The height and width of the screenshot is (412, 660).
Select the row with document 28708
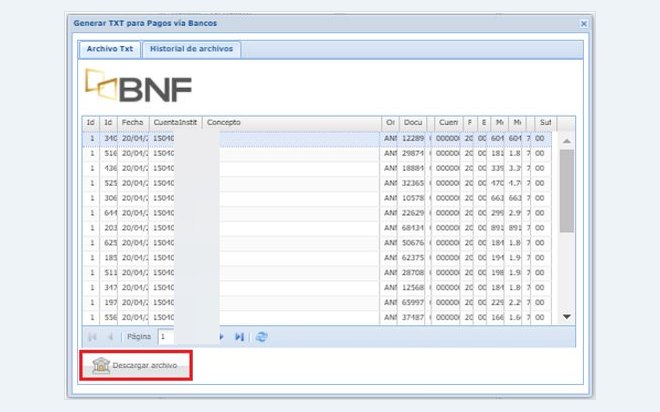pyautogui.click(x=317, y=273)
